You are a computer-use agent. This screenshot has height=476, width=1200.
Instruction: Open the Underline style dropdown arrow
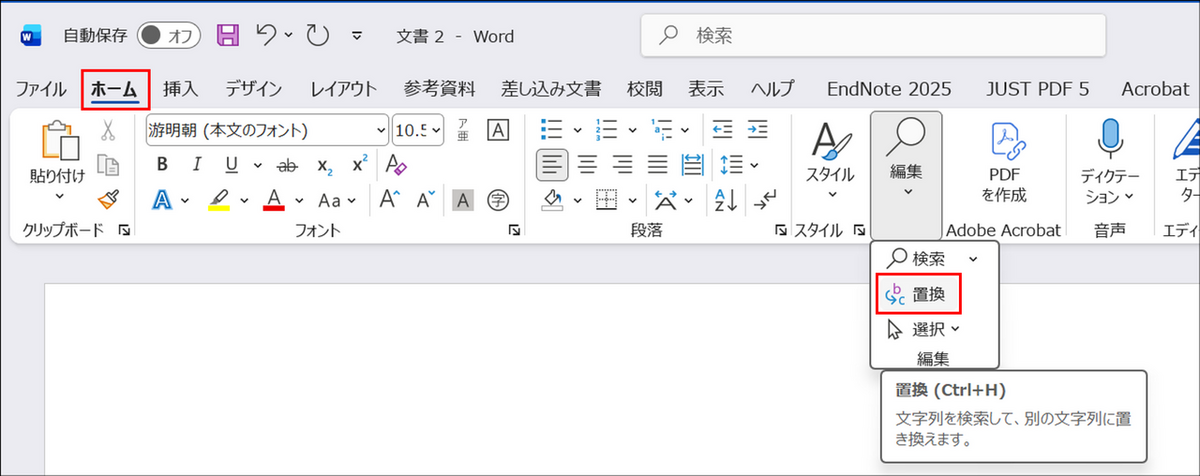[x=258, y=165]
